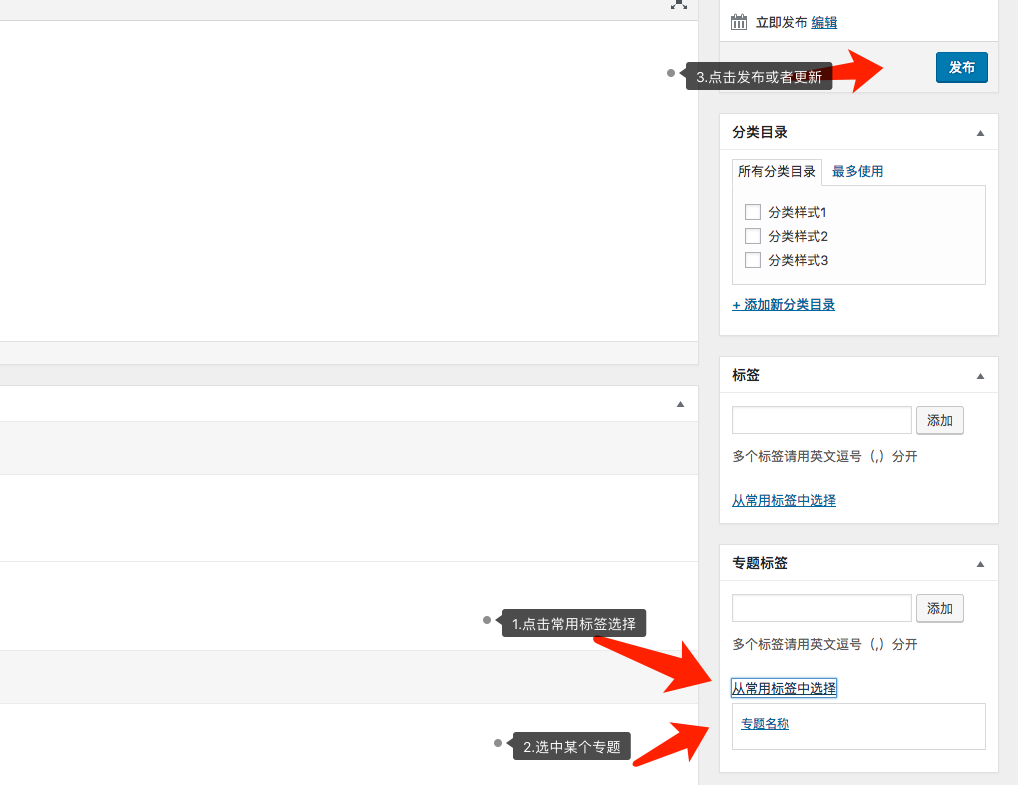Open 从常用标签中选择 in 标签 panel
Screen dimensions: 1018x785
pyautogui.click(x=784, y=501)
